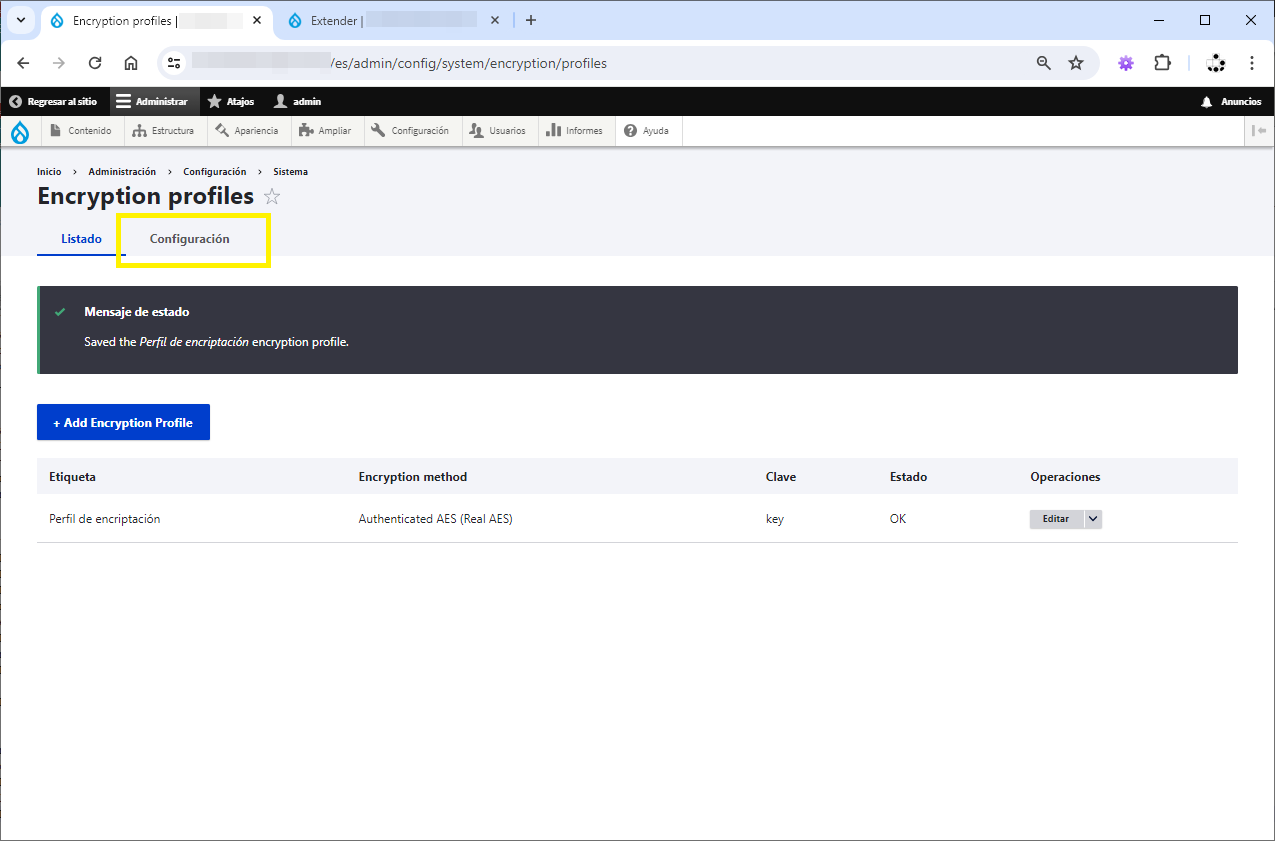
Task: Click Regresar al sitio link
Action: pyautogui.click(x=54, y=101)
